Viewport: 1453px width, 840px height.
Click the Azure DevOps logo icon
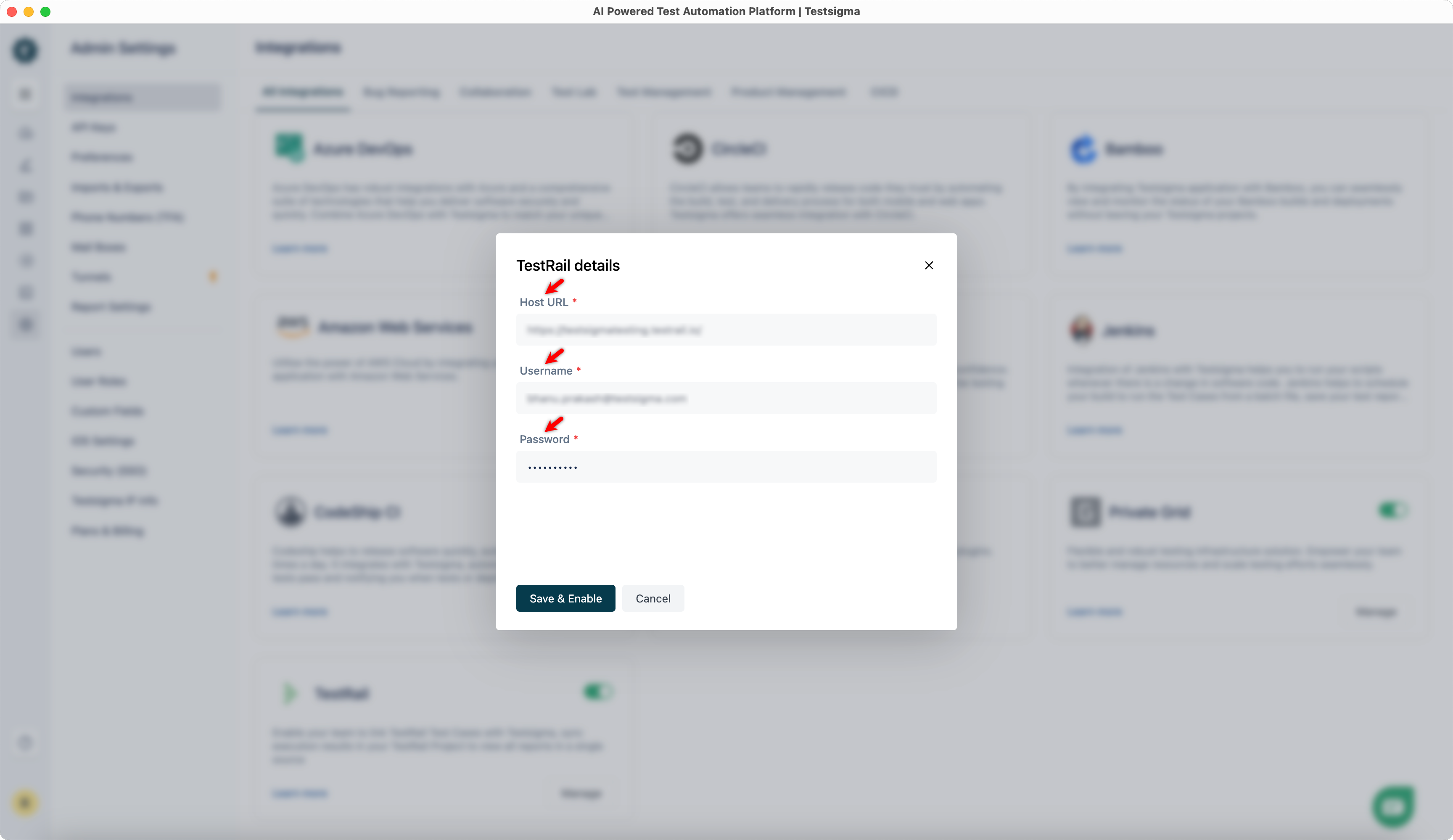pyautogui.click(x=289, y=148)
